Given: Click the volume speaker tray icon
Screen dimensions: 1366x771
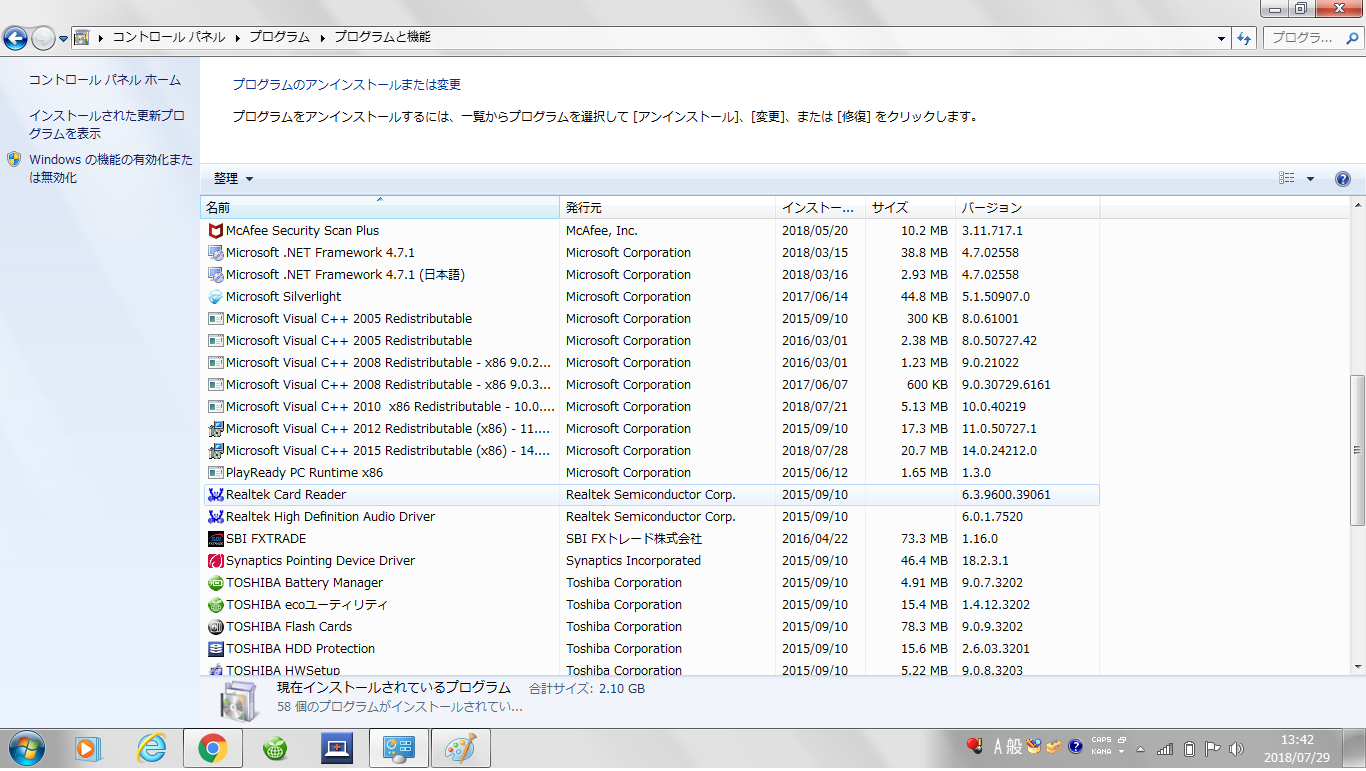Looking at the screenshot, I should [x=1237, y=748].
